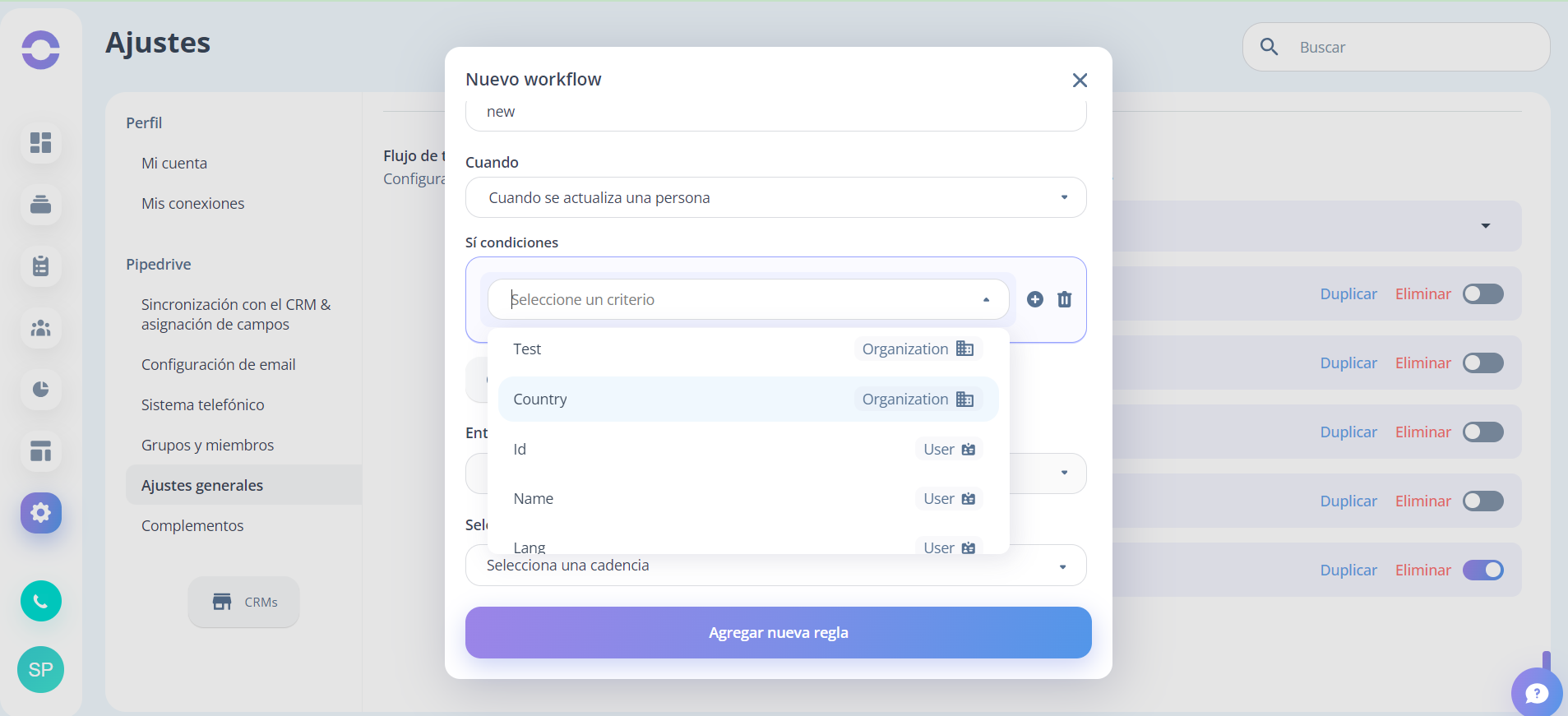The height and width of the screenshot is (716, 1568).
Task: Open the Cuando trigger dropdown
Action: 775,197
